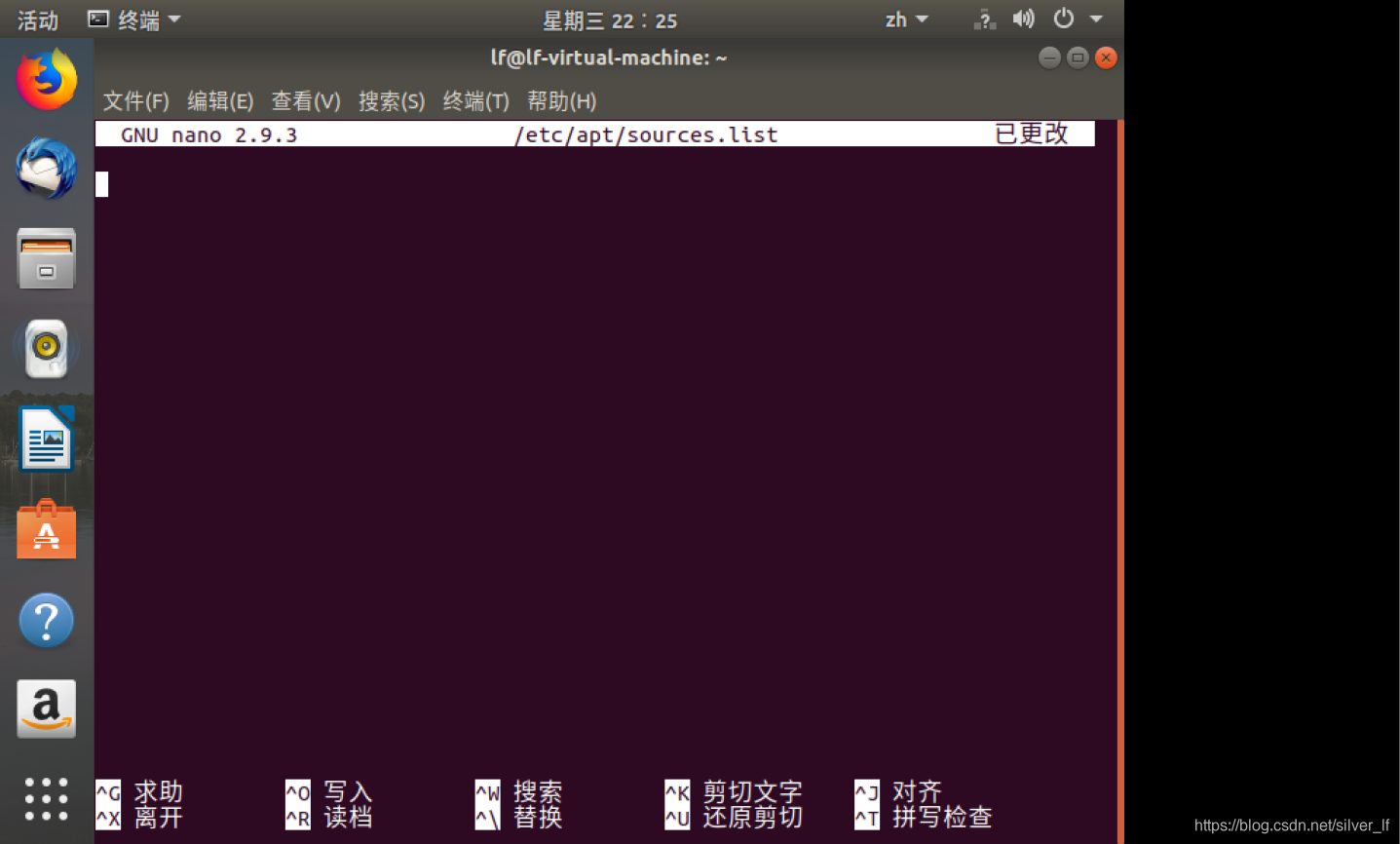Click the ^K 剪切文字 cut shortcut
Viewport: 1400px width, 844px height.
734,791
